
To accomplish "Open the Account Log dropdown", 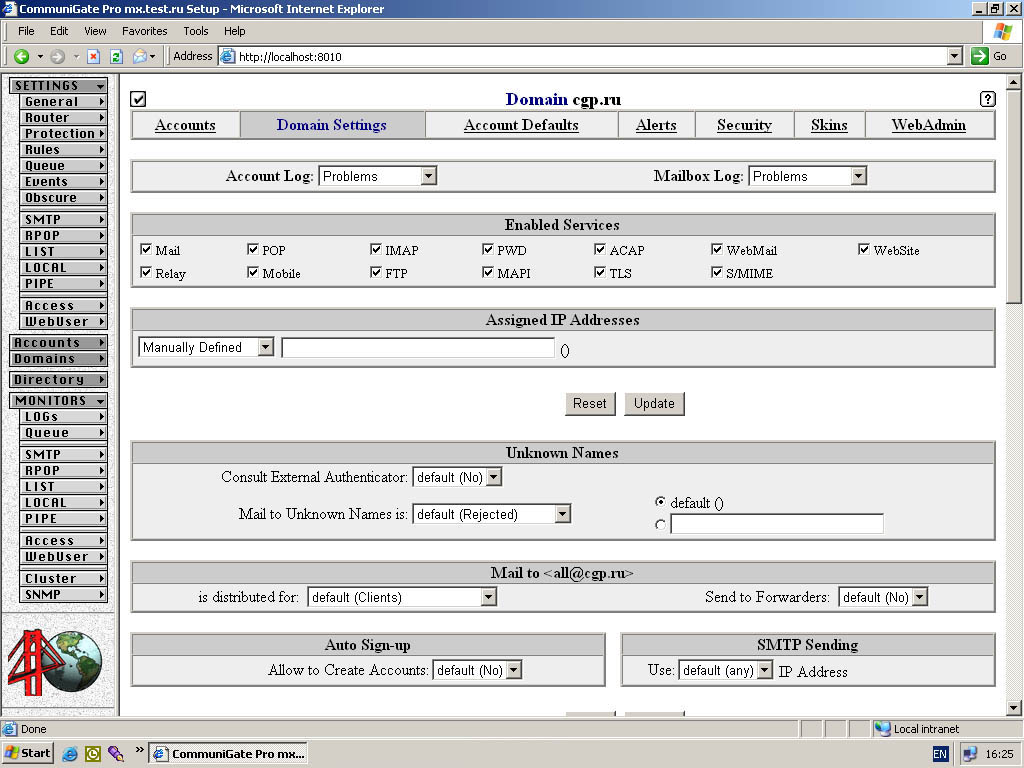I will click(377, 176).
